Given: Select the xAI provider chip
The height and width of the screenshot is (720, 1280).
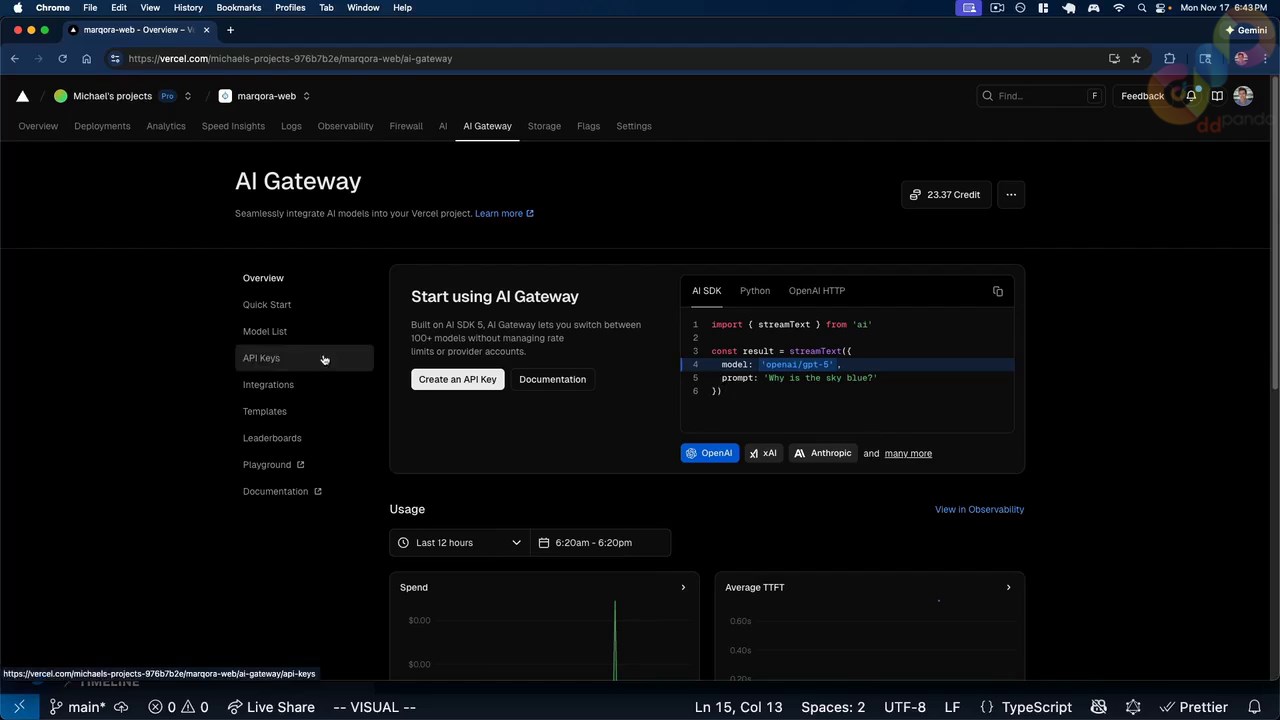Looking at the screenshot, I should click(x=763, y=454).
